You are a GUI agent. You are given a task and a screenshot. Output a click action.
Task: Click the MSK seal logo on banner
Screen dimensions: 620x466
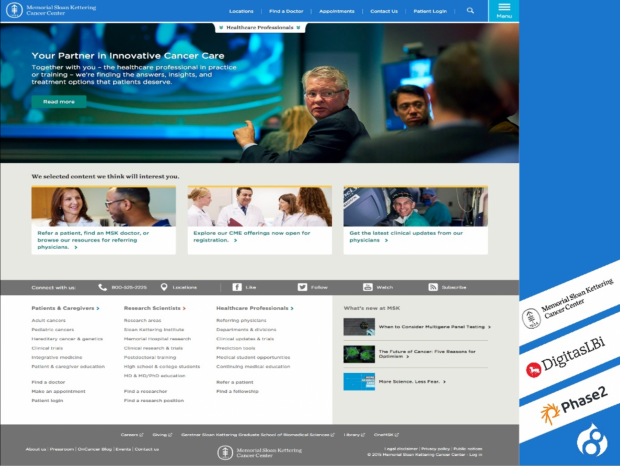tap(531, 318)
